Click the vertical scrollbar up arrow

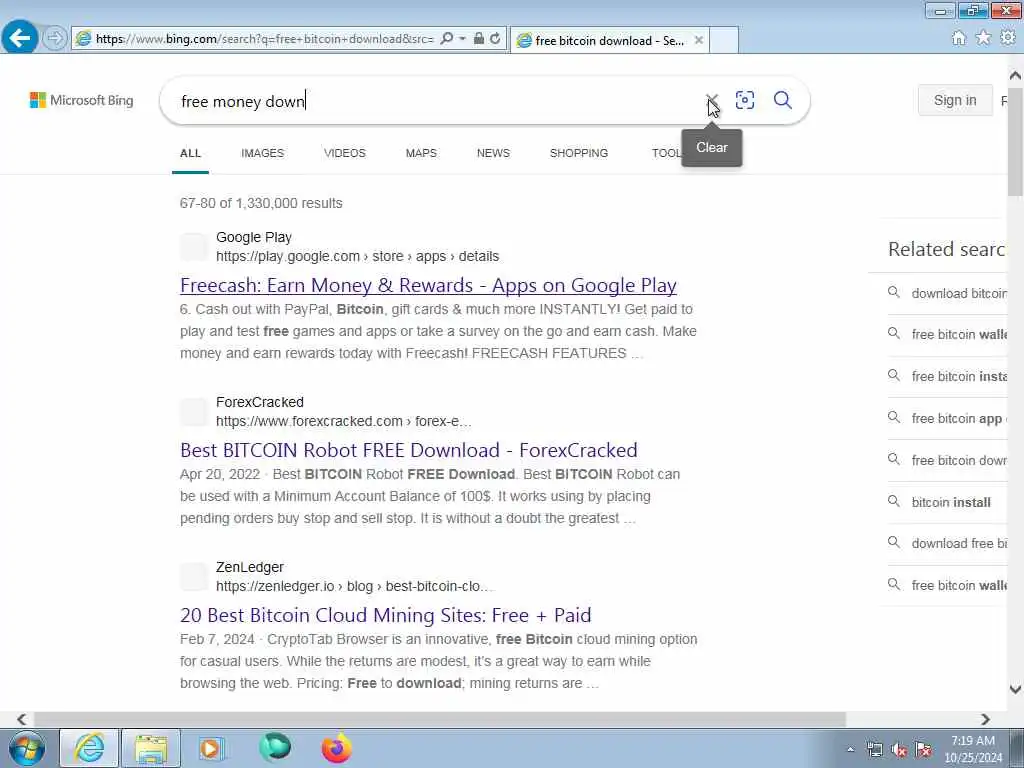pyautogui.click(x=1016, y=76)
